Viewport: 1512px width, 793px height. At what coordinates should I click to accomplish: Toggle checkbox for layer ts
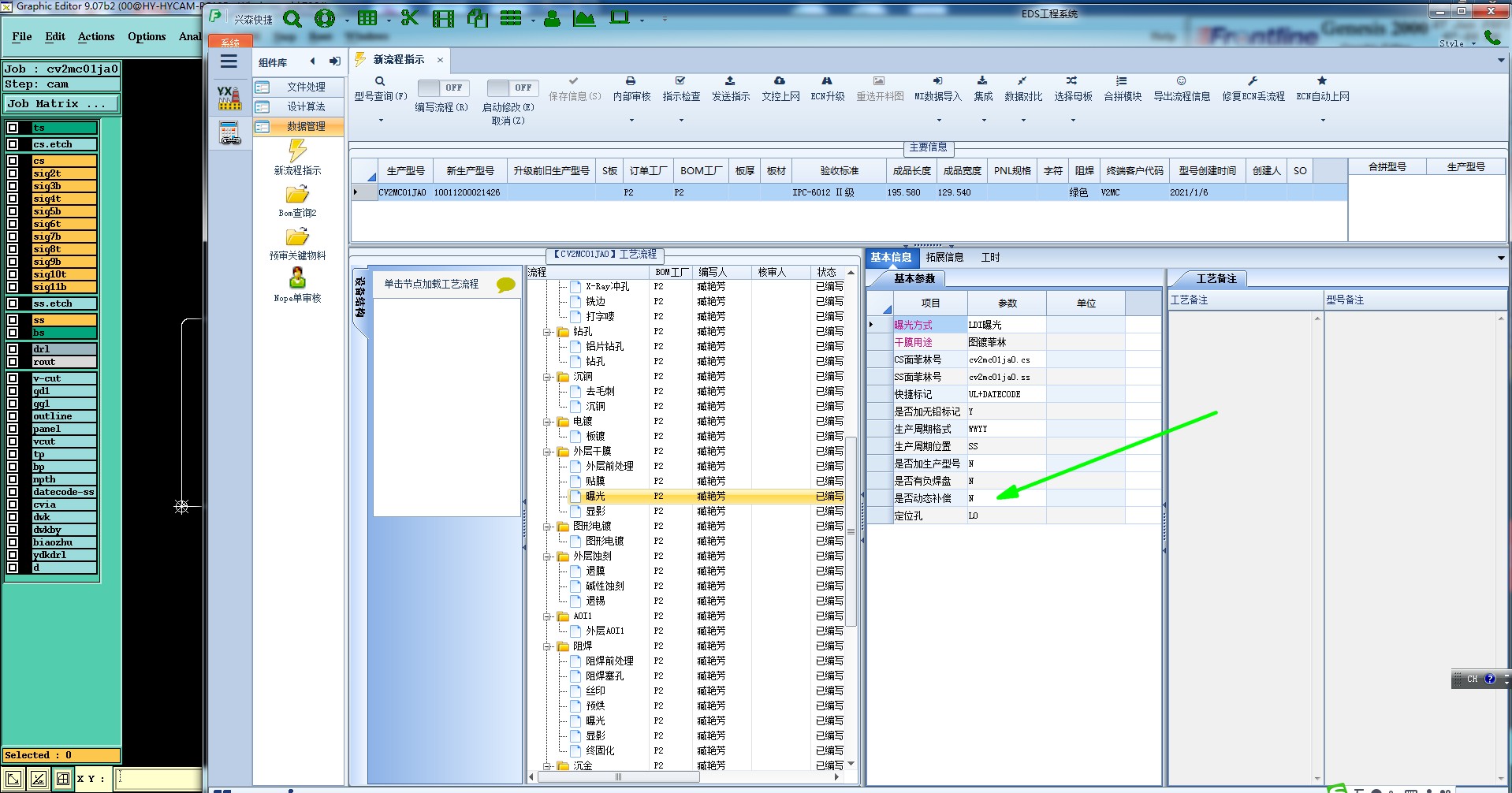pos(13,128)
